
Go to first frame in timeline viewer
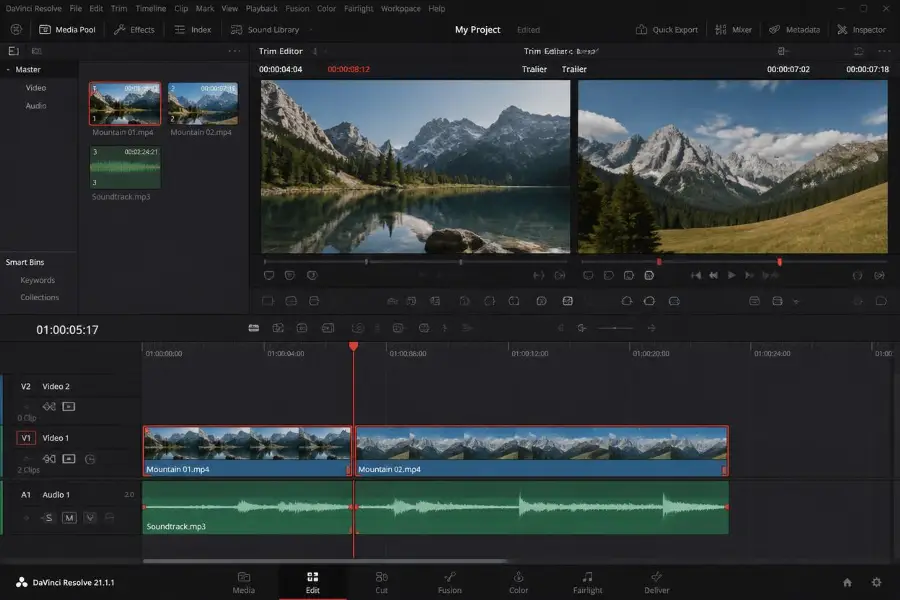(695, 276)
